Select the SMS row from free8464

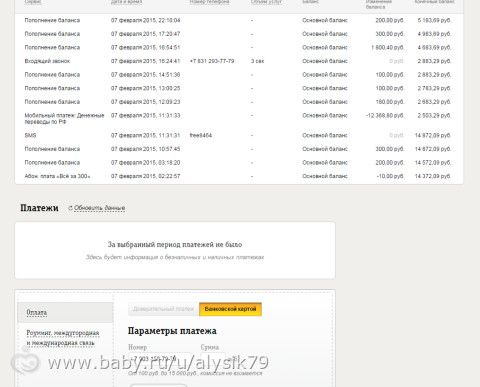tap(239, 135)
